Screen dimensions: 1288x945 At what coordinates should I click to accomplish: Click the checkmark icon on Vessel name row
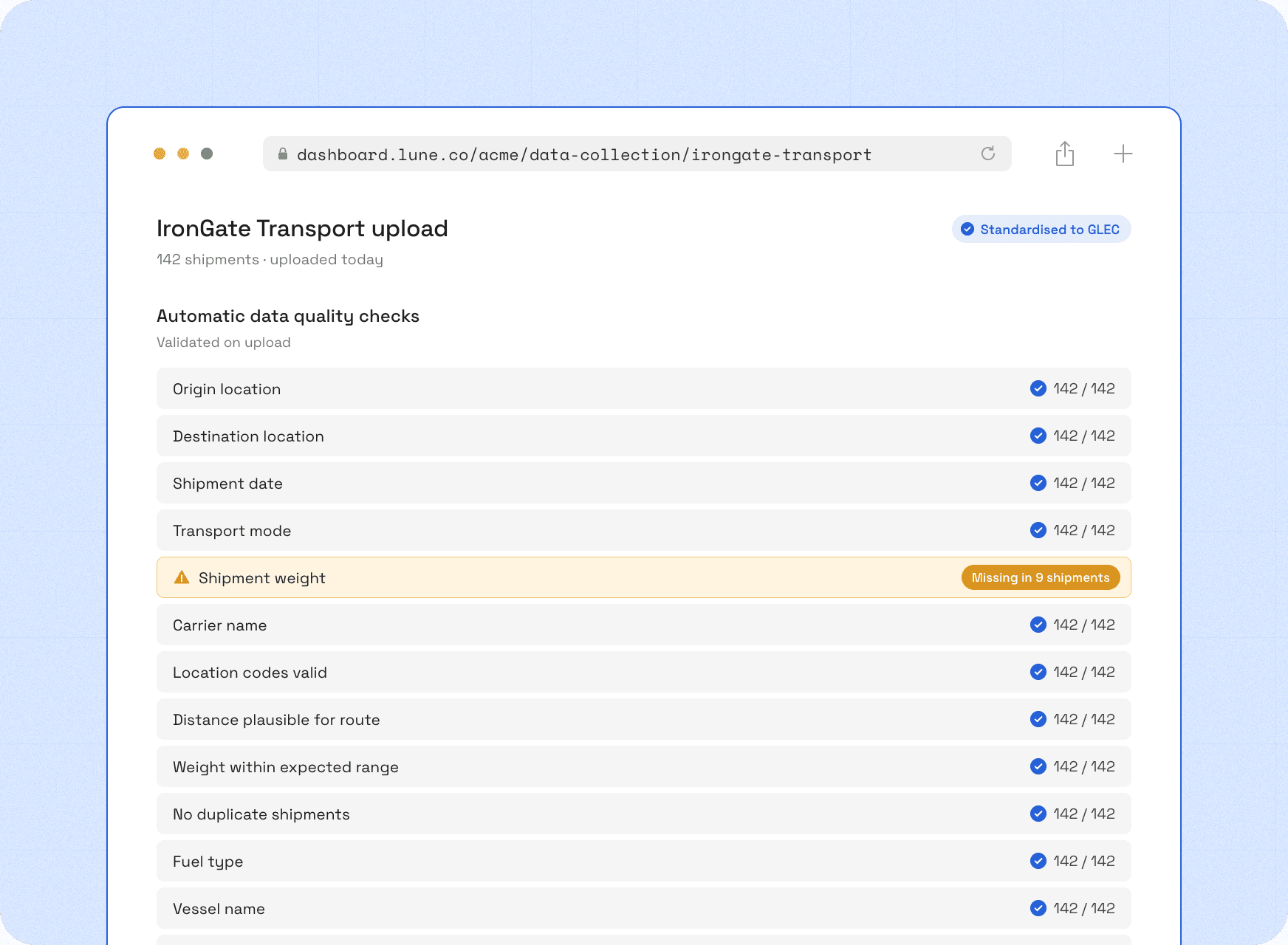click(x=1038, y=908)
